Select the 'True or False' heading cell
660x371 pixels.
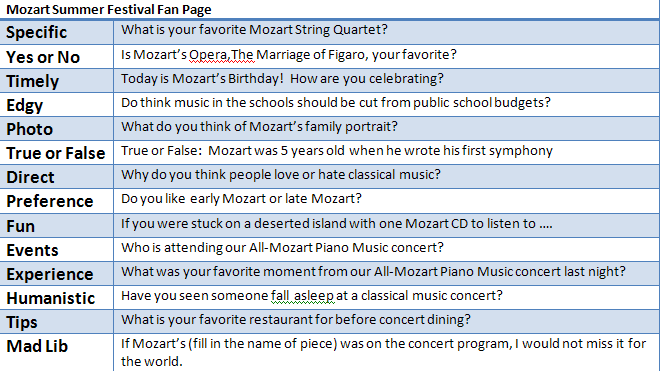tap(56, 152)
